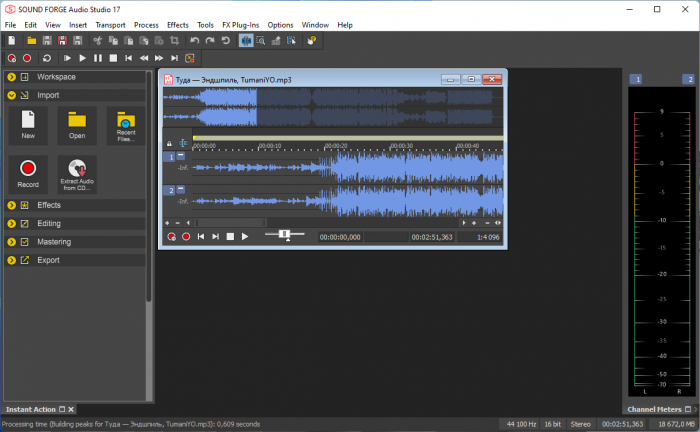Click the yellow Open folder toolbar icon
The image size is (700, 432).
click(32, 41)
